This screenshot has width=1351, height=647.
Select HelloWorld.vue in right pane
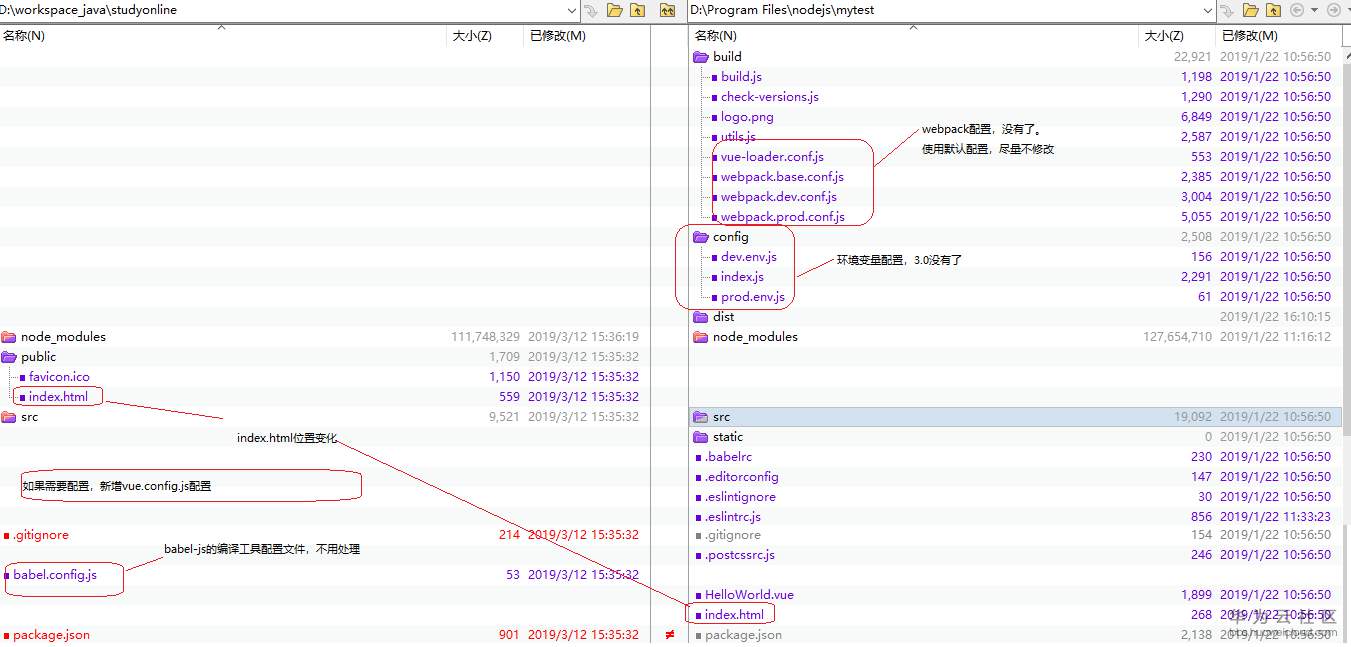(749, 595)
